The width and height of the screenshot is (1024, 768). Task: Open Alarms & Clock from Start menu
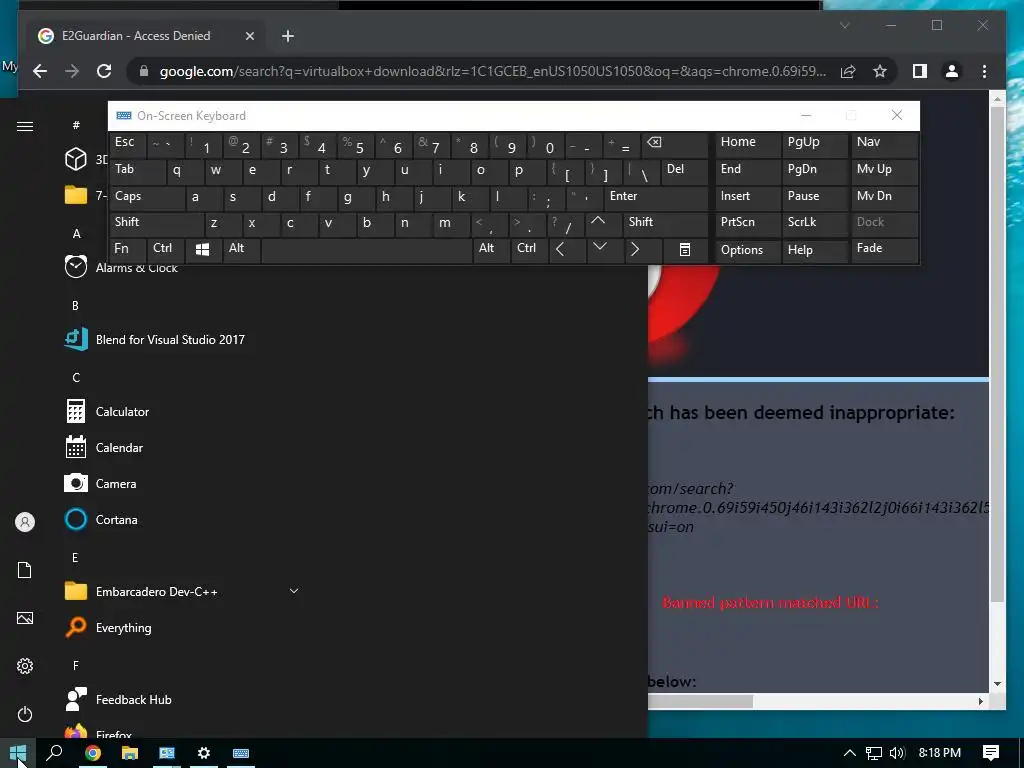click(182, 267)
